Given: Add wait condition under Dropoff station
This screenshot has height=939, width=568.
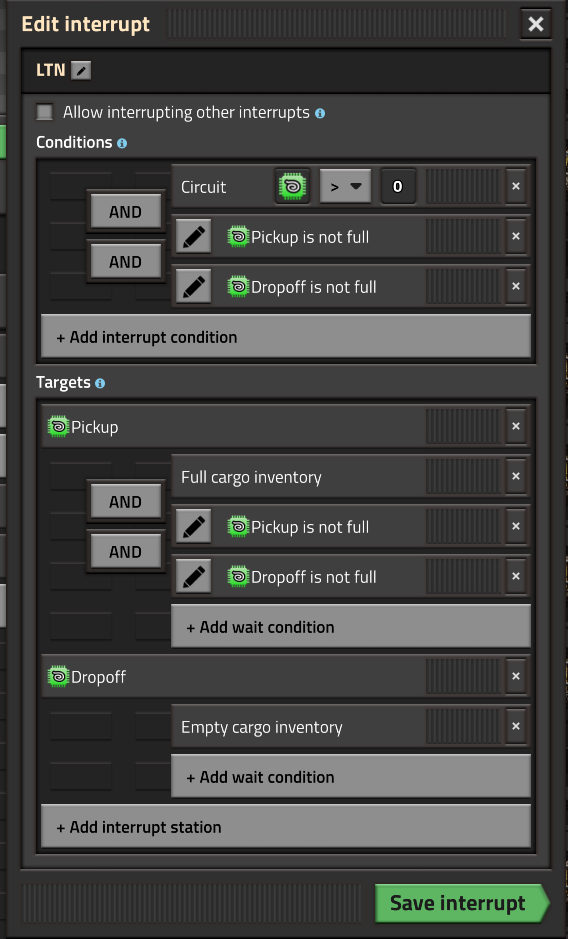Looking at the screenshot, I should (x=351, y=777).
